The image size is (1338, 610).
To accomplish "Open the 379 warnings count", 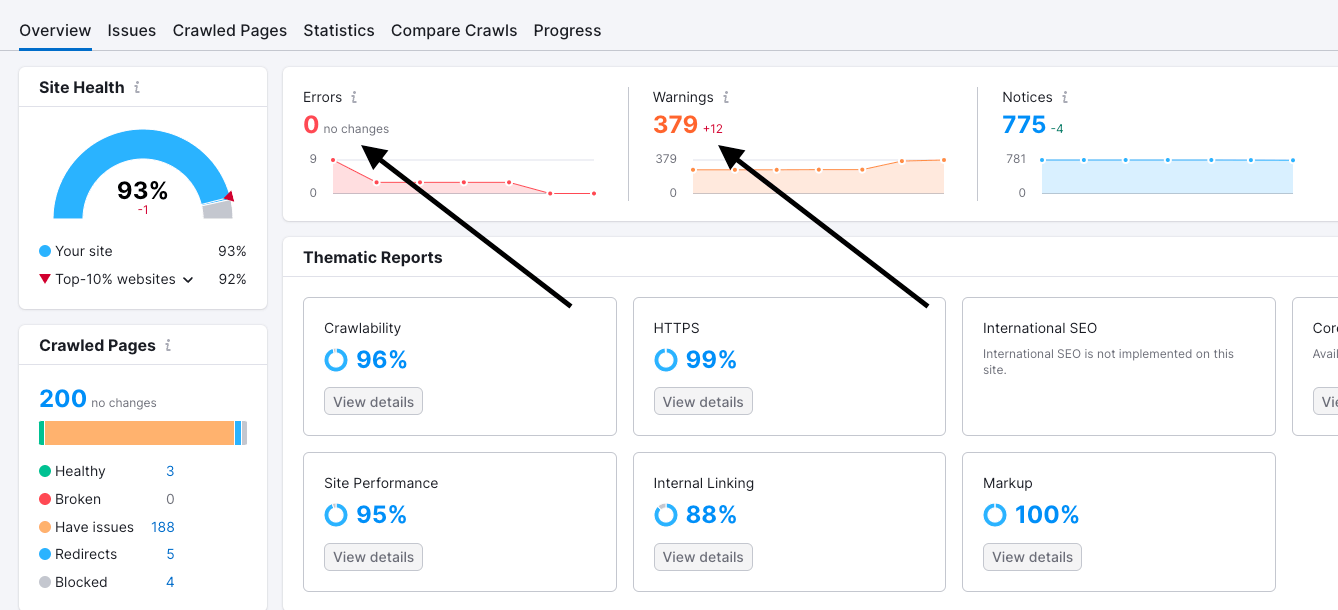I will coord(675,125).
